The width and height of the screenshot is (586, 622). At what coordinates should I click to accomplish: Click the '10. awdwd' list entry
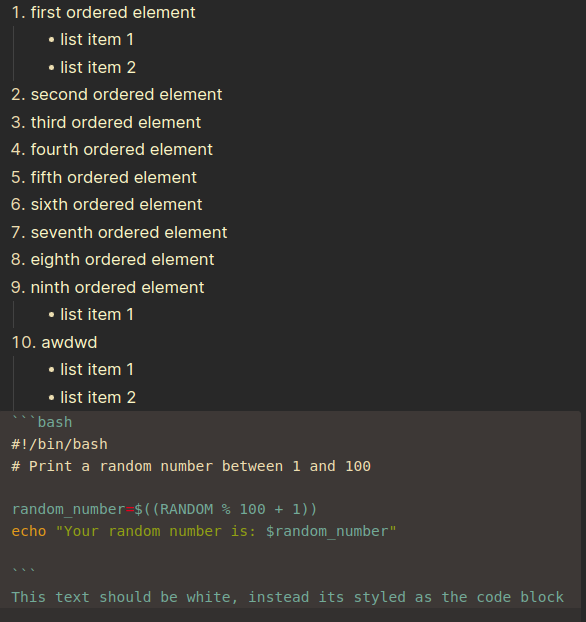pyautogui.click(x=54, y=342)
